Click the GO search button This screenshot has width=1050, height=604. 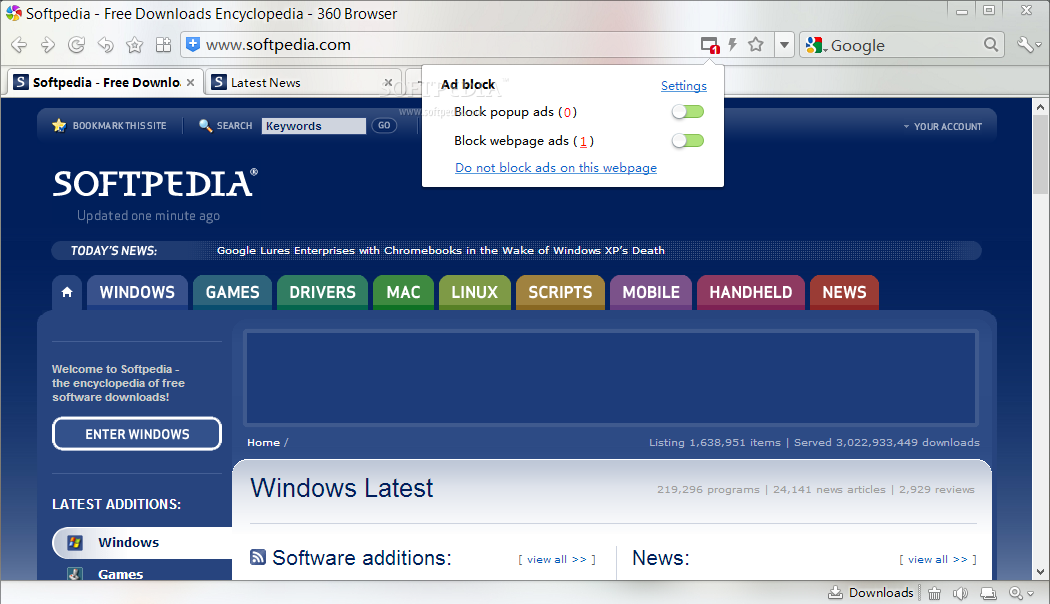(384, 125)
